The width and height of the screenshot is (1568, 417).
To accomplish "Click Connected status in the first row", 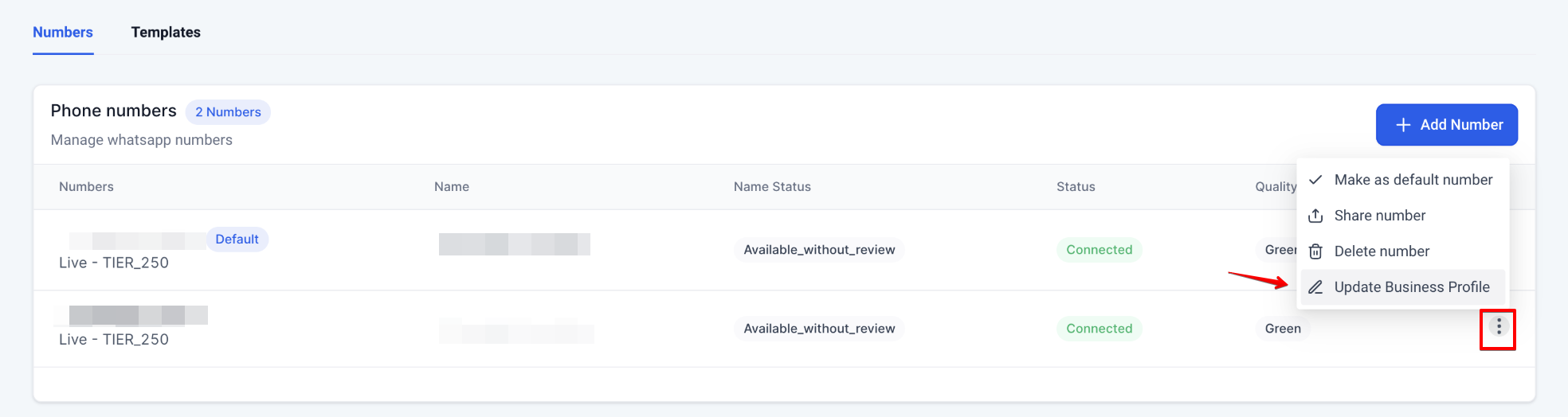I will tap(1099, 250).
